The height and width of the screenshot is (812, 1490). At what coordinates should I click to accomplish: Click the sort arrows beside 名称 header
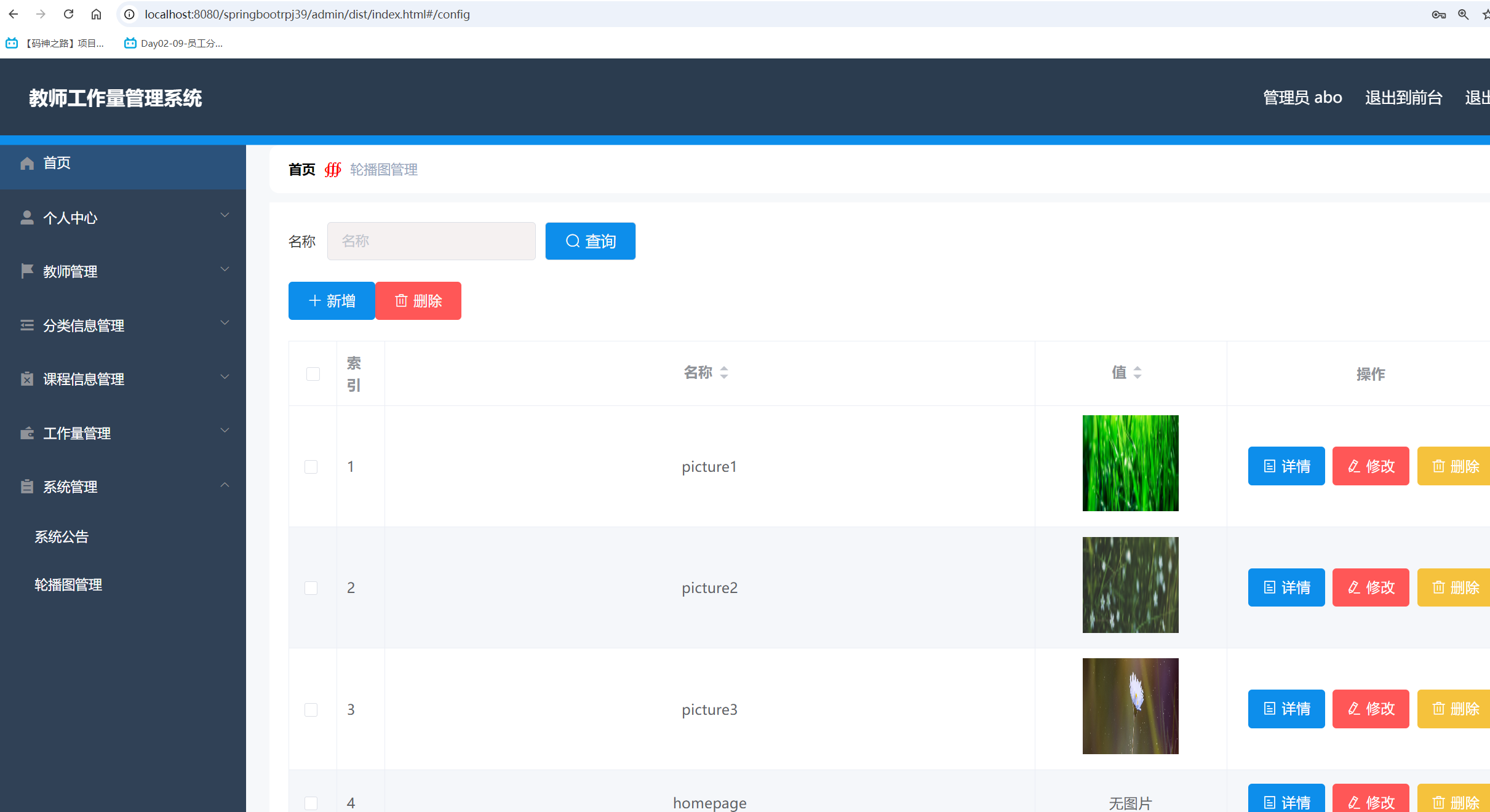click(724, 373)
